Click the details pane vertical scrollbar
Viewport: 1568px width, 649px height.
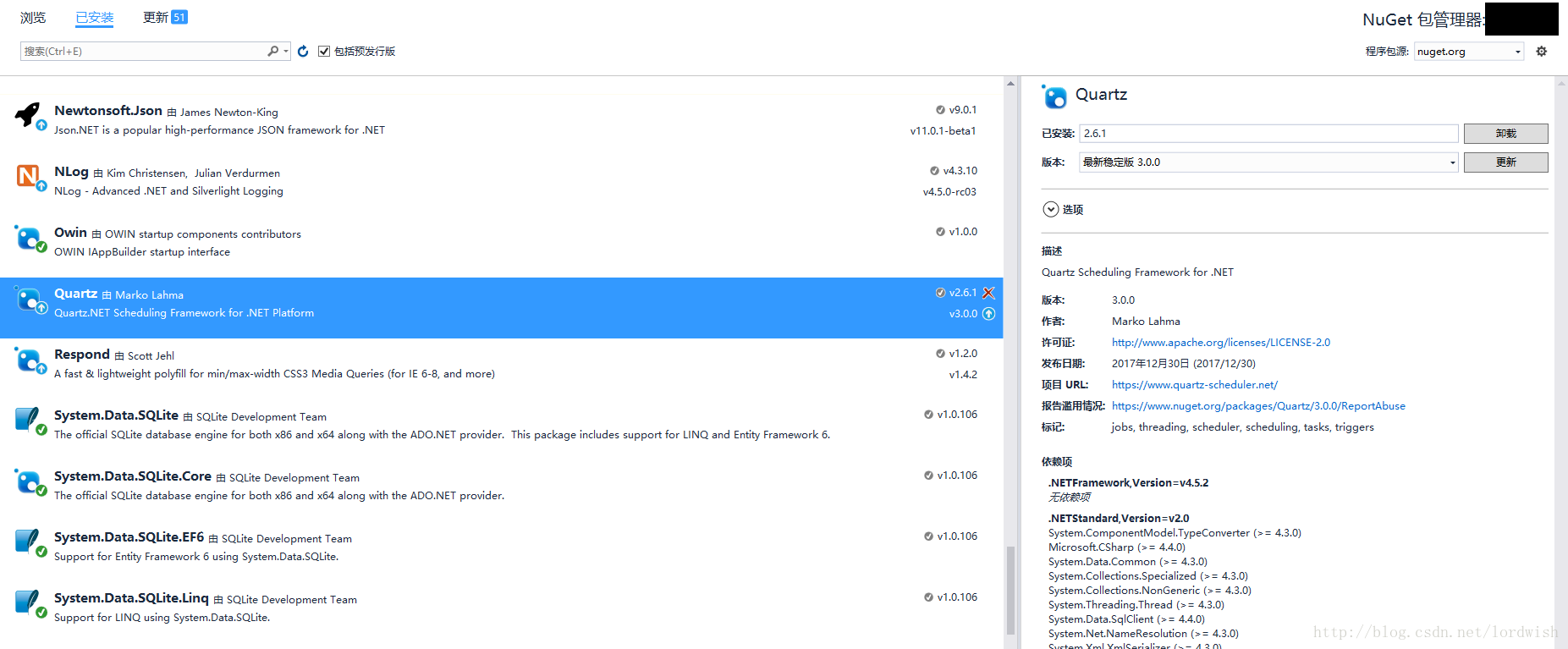point(1561,364)
